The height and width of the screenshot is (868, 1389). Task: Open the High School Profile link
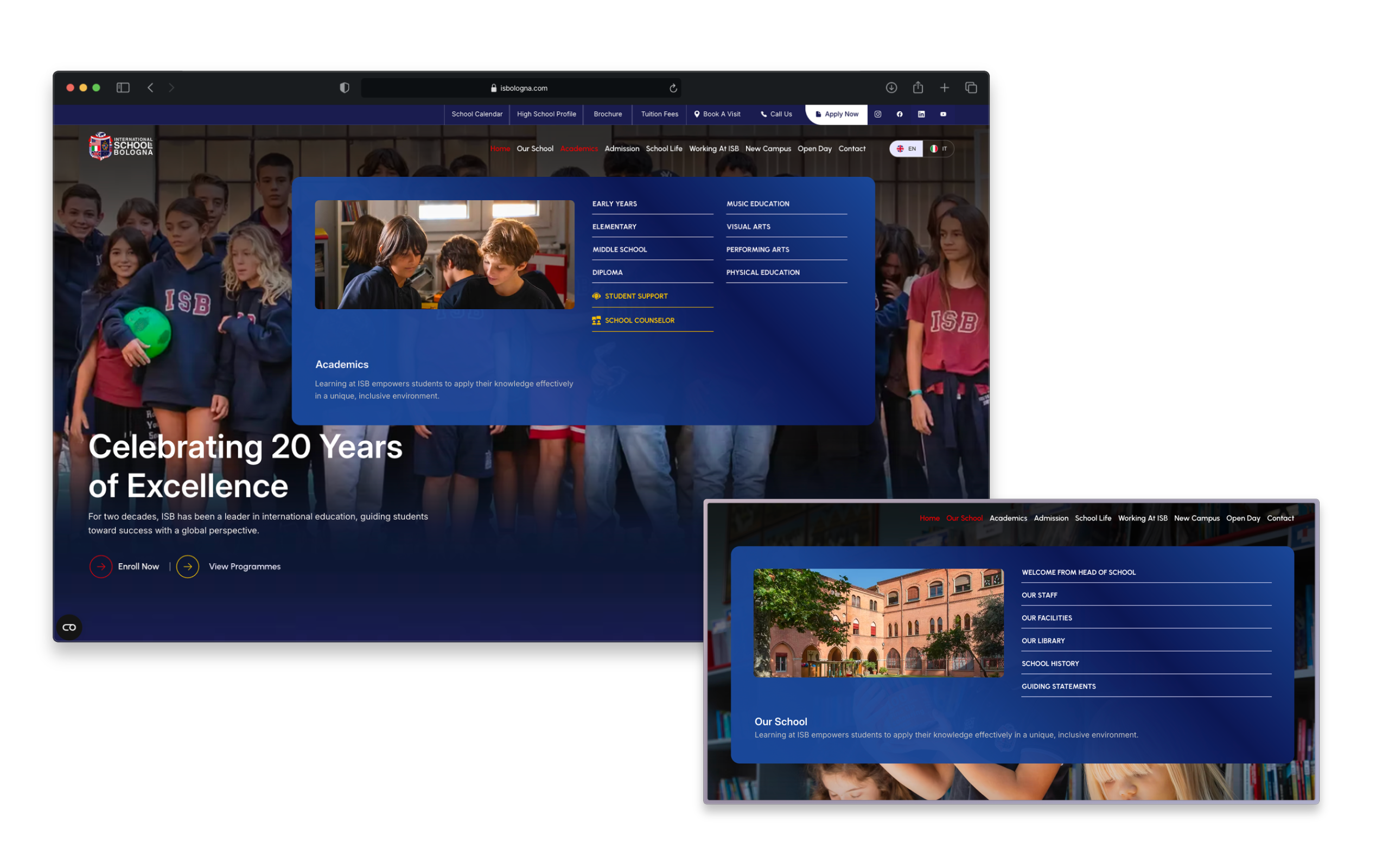[546, 114]
